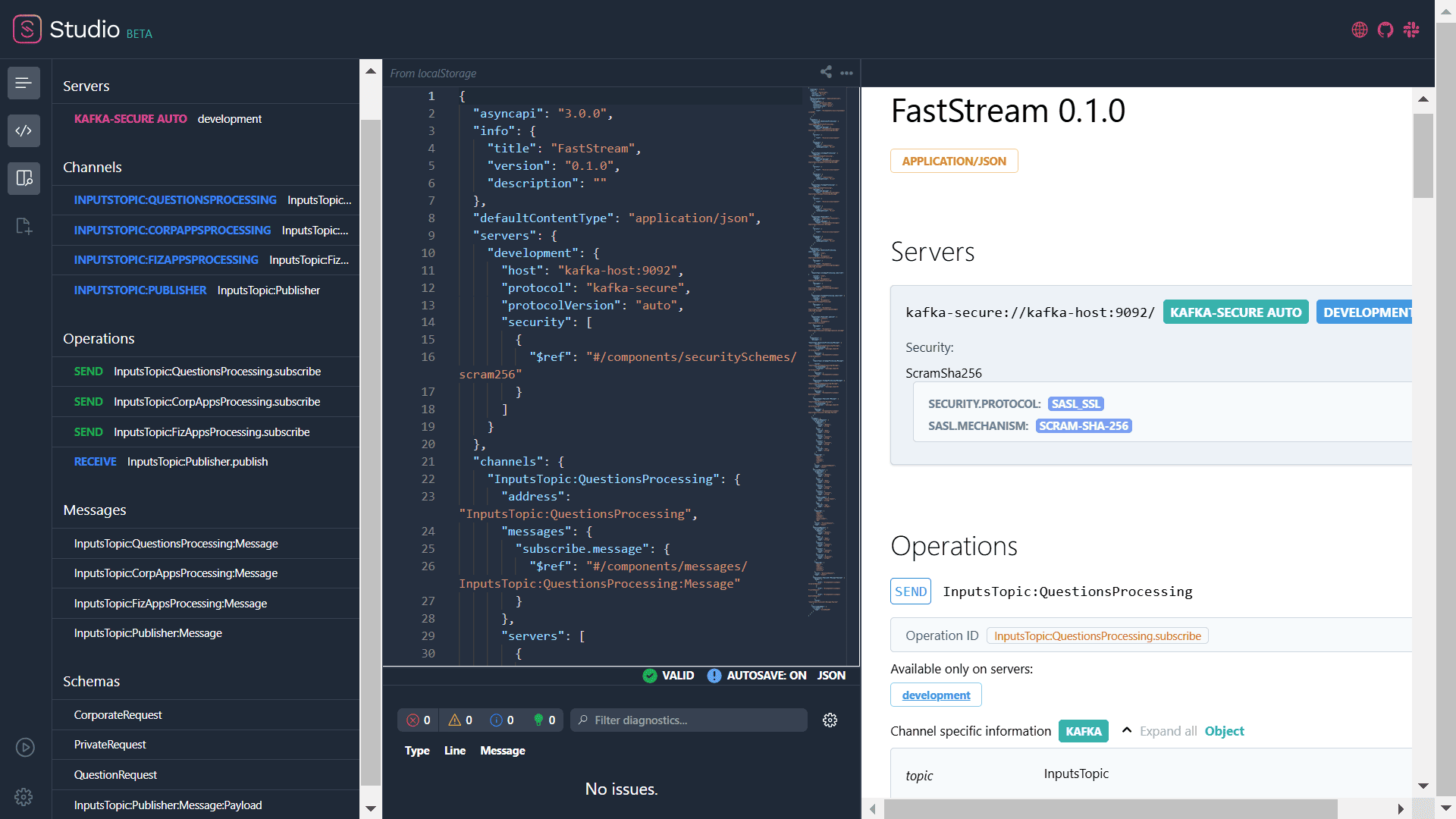The width and height of the screenshot is (1456, 819).
Task: Open the editor three-dots options menu
Action: (x=847, y=73)
